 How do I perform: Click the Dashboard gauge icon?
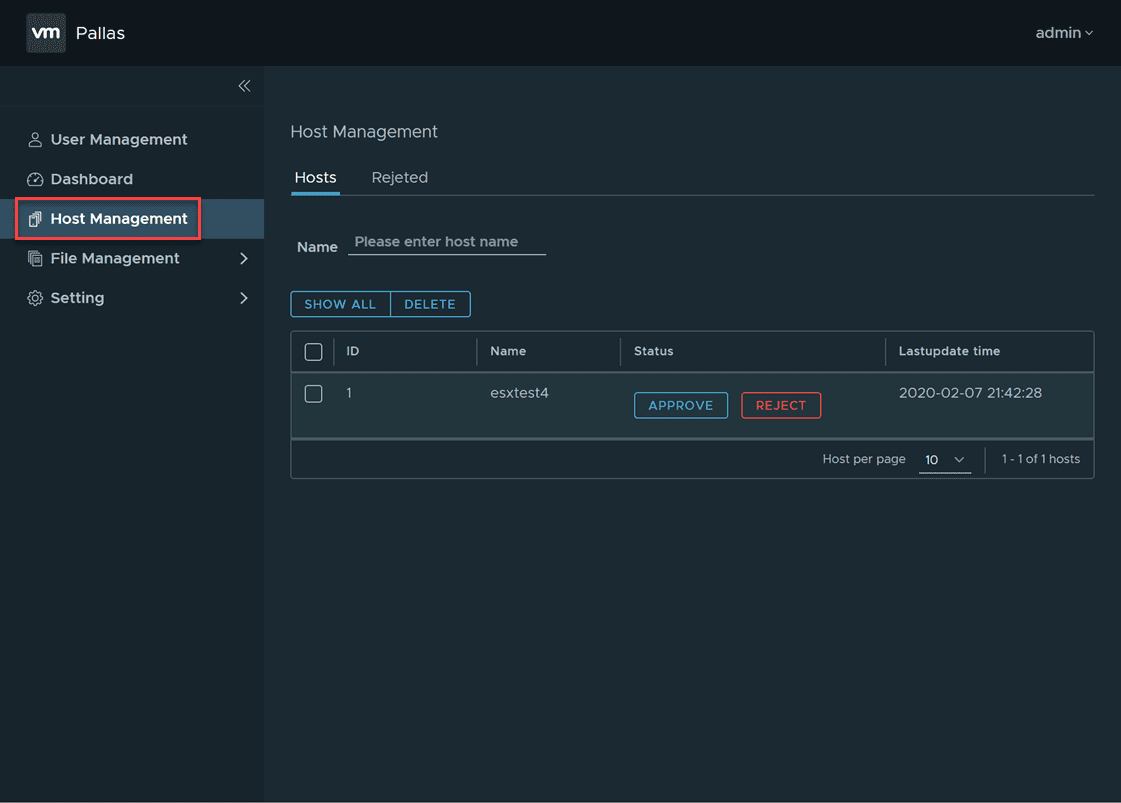(35, 179)
